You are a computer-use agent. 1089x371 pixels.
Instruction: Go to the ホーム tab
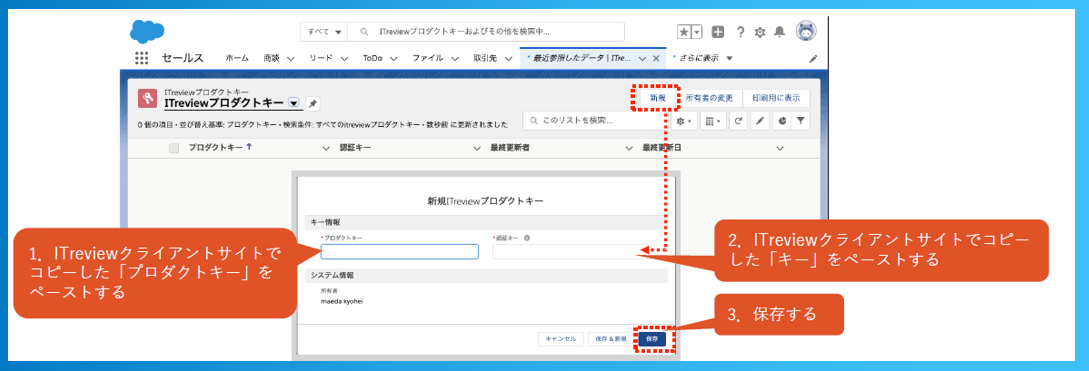click(x=237, y=58)
